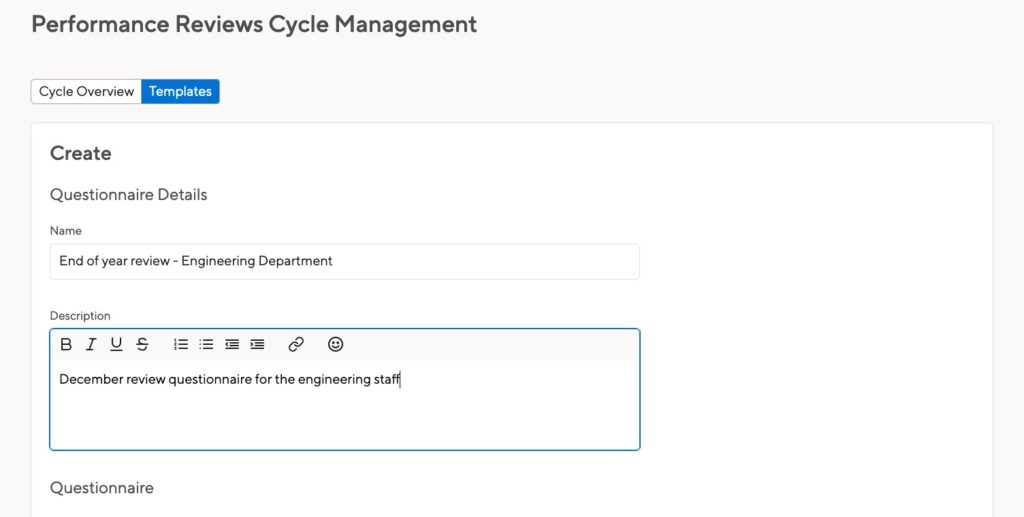
Task: Insert a hyperlink in description
Action: click(296, 345)
